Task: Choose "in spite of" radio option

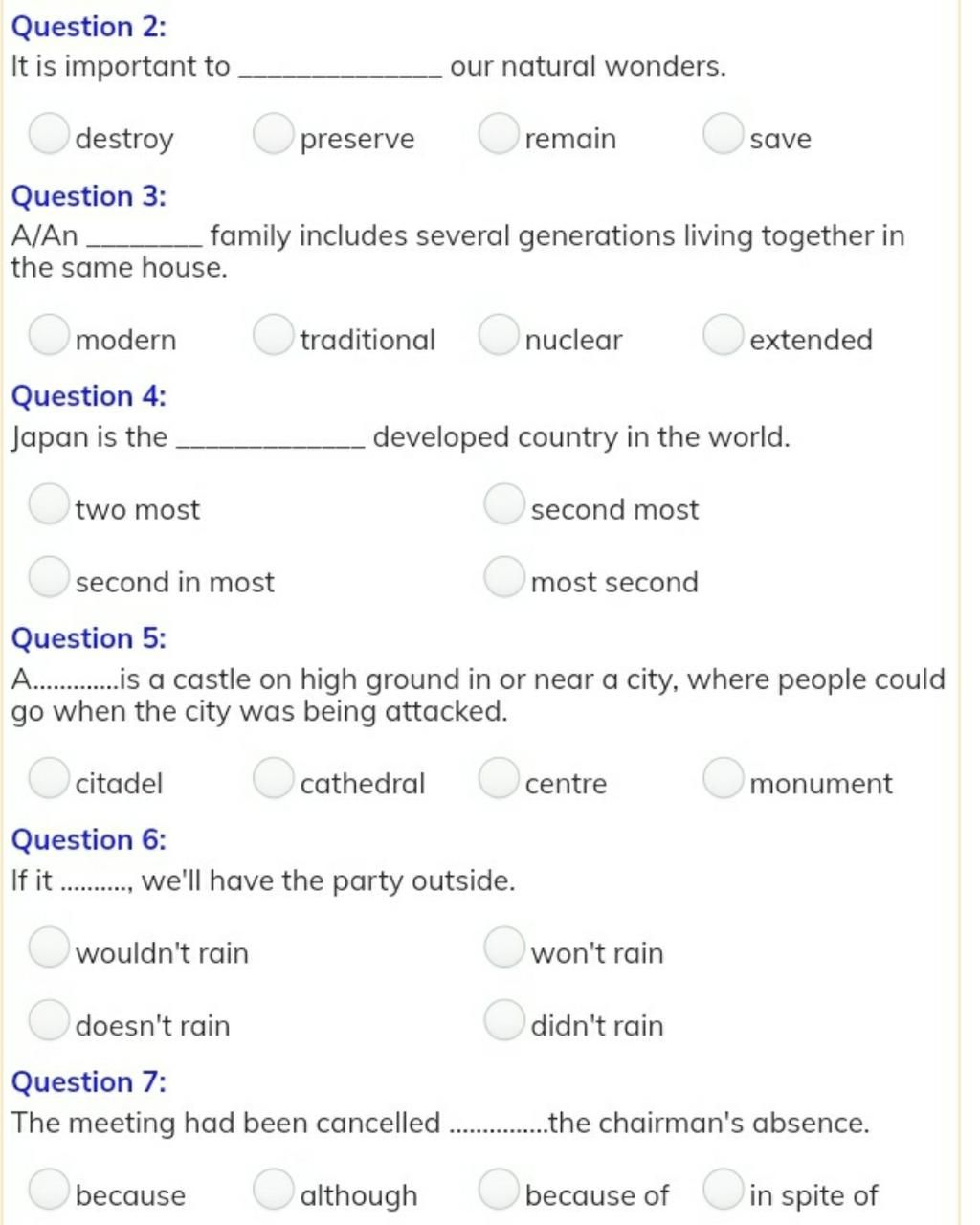Action: click(723, 1190)
